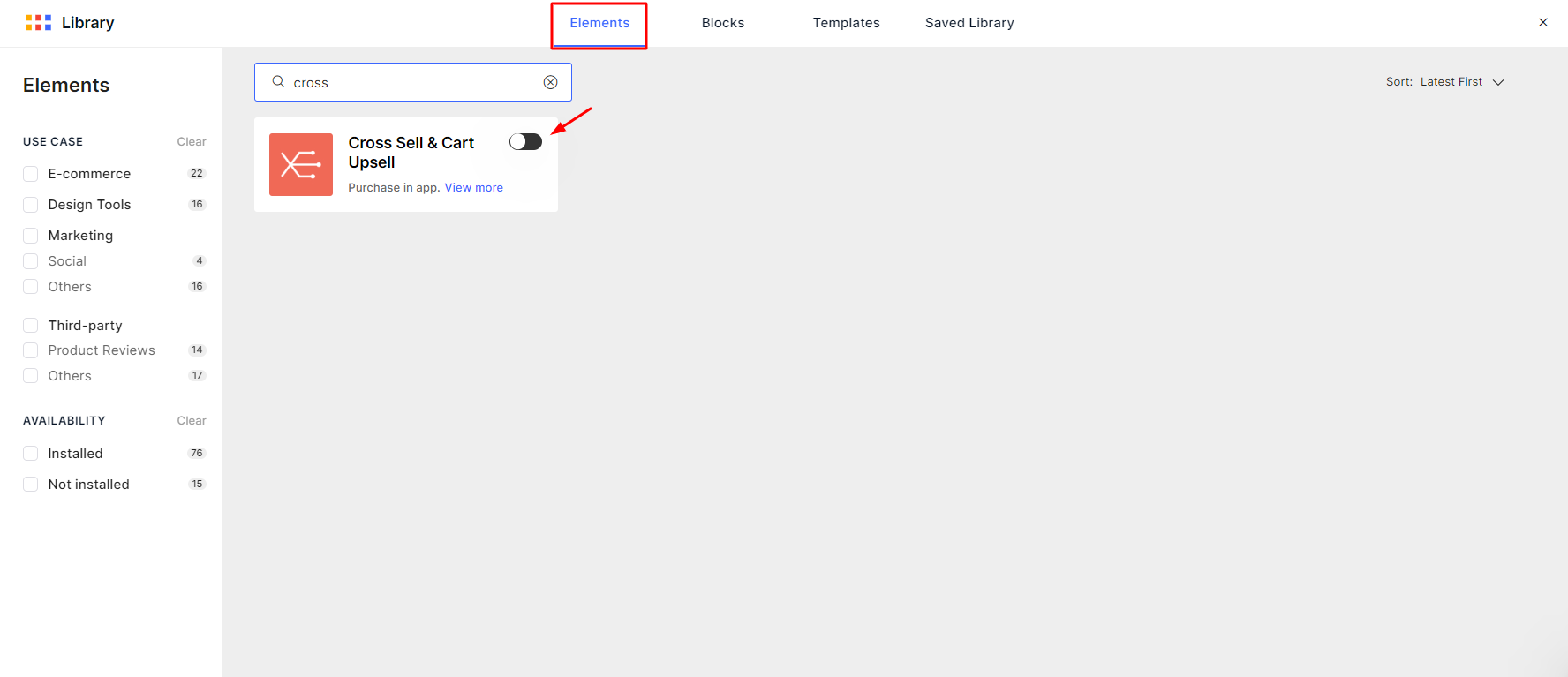Image resolution: width=1568 pixels, height=677 pixels.
Task: Check the Third-party filter
Action: (x=31, y=326)
